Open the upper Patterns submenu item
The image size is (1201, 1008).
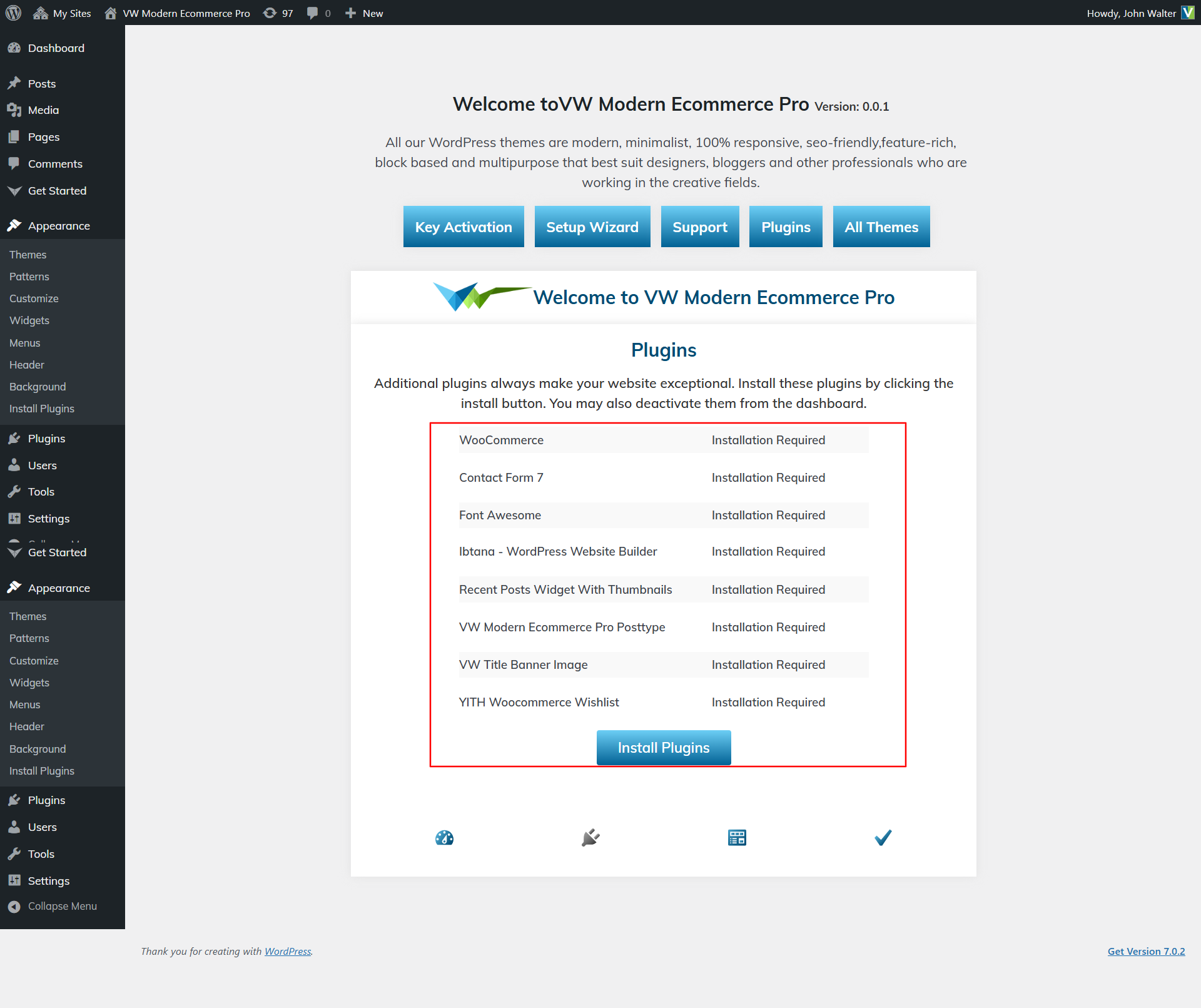[x=29, y=277]
